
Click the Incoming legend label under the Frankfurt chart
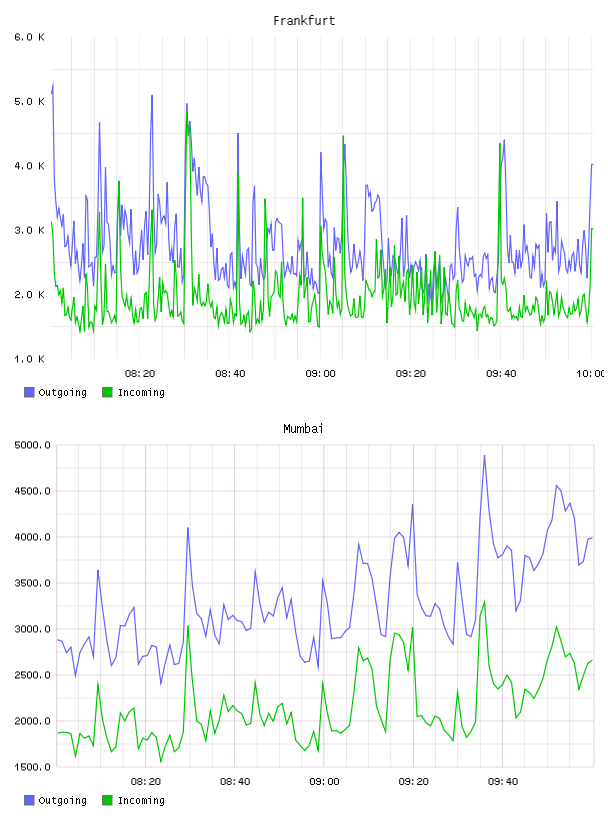click(141, 392)
